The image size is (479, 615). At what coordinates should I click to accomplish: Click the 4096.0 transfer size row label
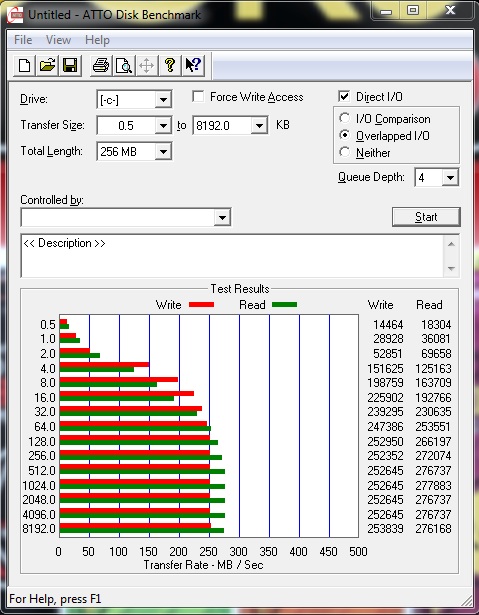click(39, 514)
